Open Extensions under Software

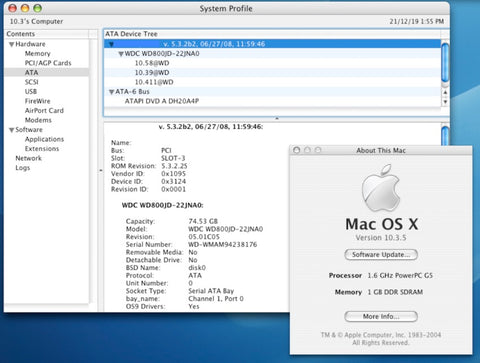coord(42,149)
